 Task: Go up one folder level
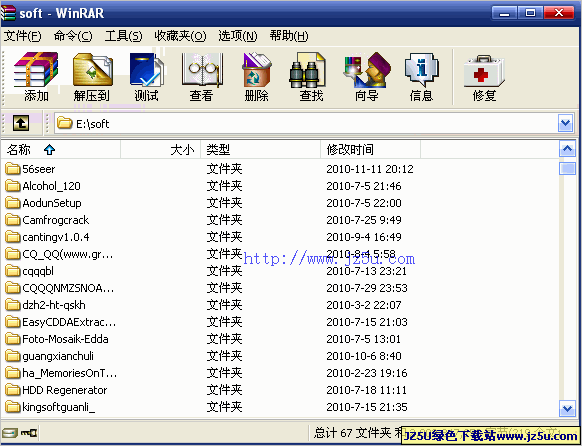click(21, 123)
